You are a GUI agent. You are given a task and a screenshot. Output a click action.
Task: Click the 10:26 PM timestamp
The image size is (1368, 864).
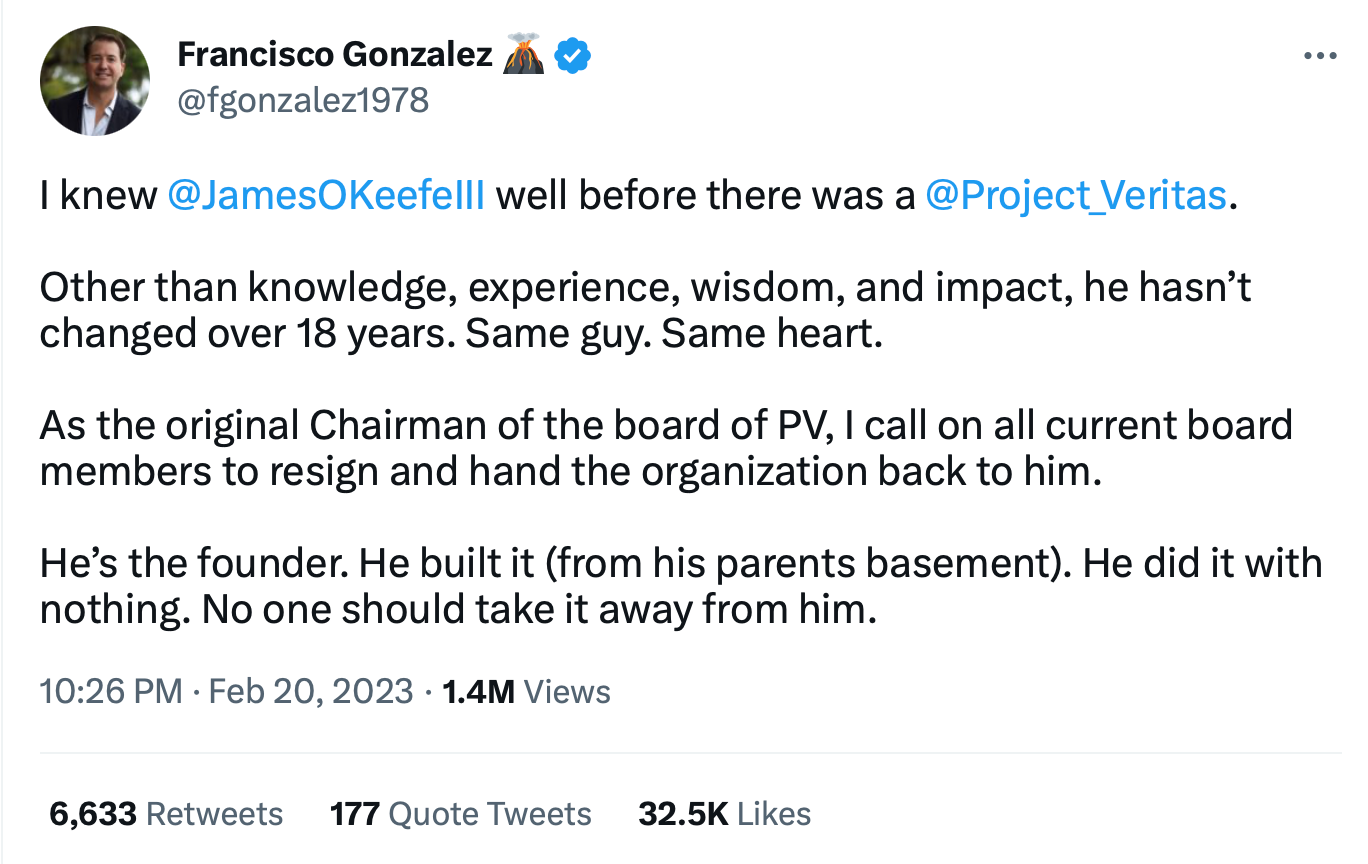click(x=111, y=691)
